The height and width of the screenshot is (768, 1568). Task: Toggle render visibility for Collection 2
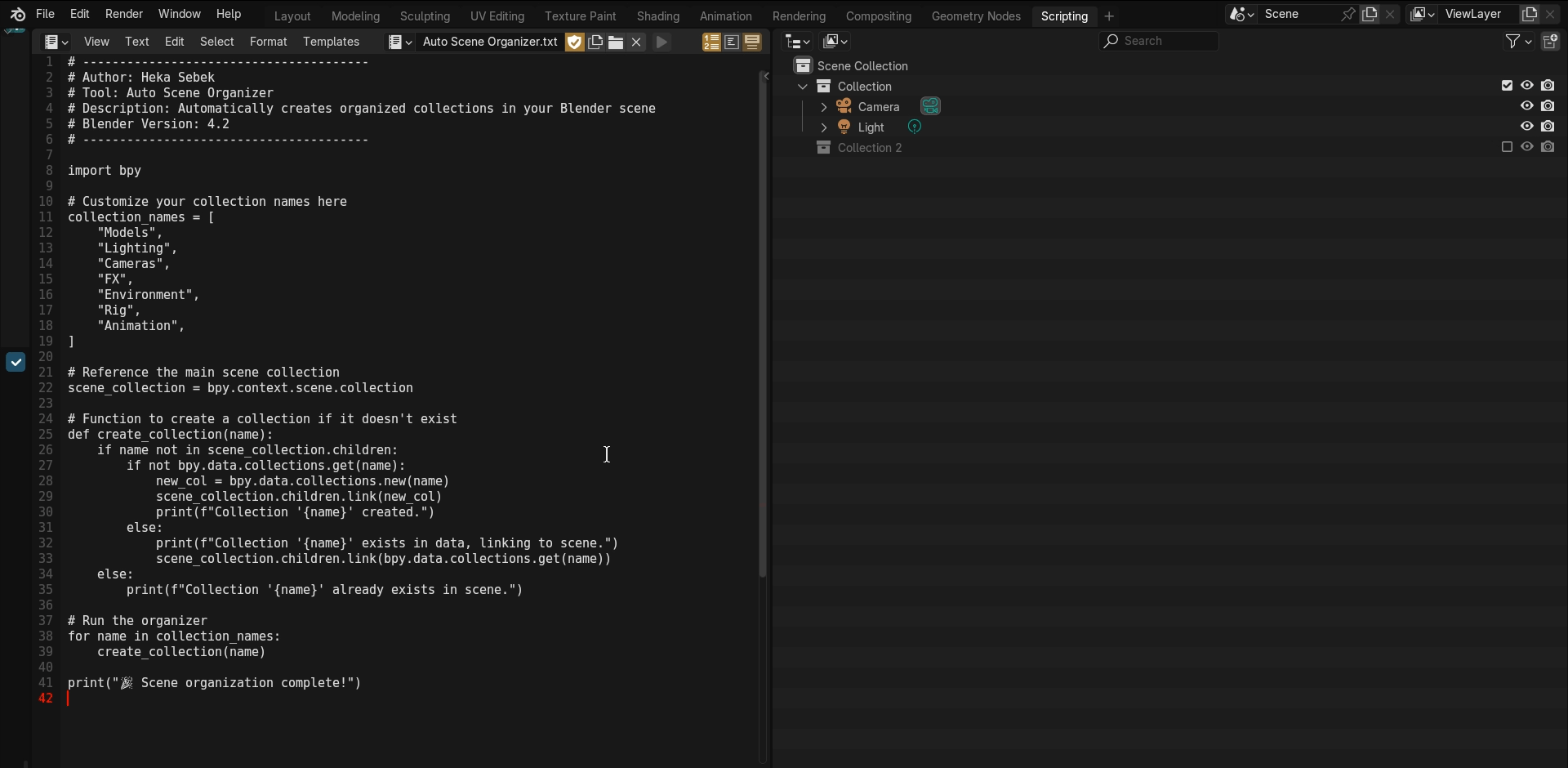(x=1548, y=146)
